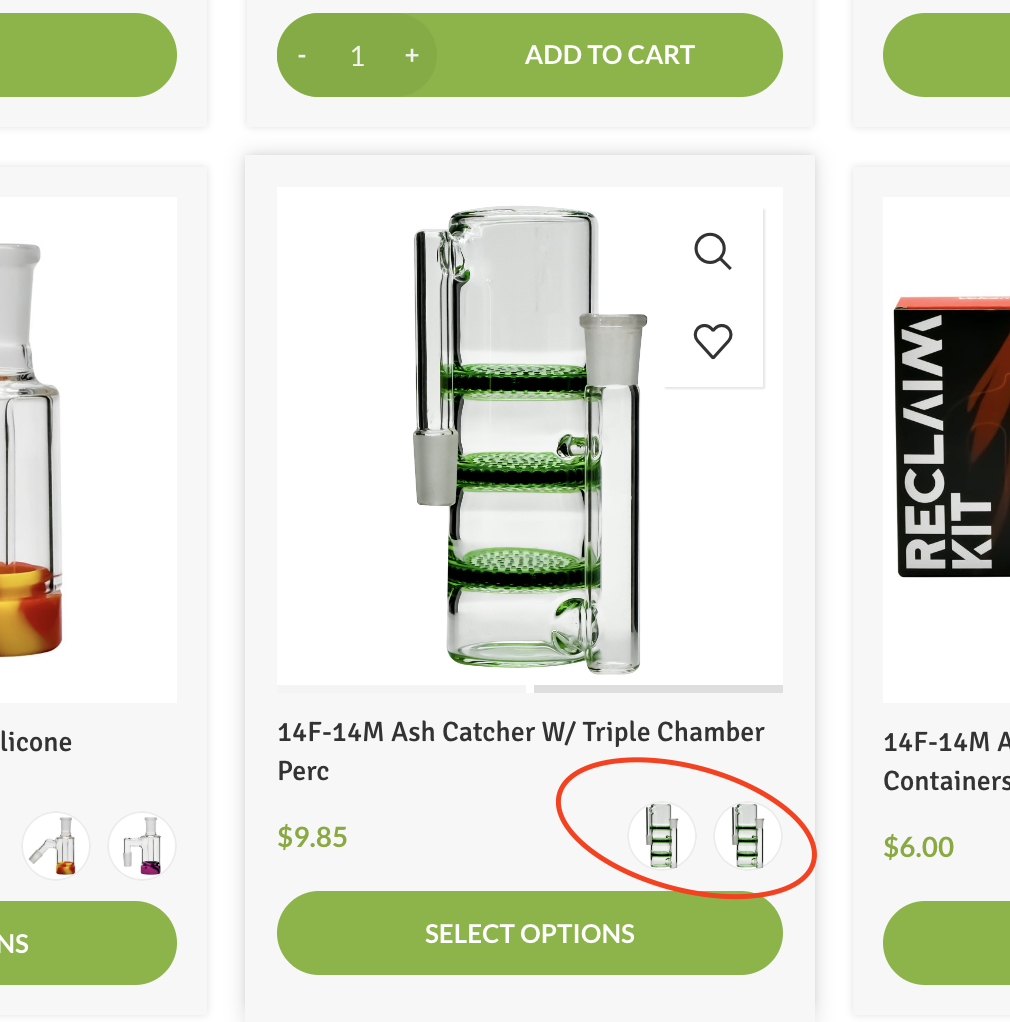Increase quantity with the plus button
The height and width of the screenshot is (1022, 1010).
point(411,56)
